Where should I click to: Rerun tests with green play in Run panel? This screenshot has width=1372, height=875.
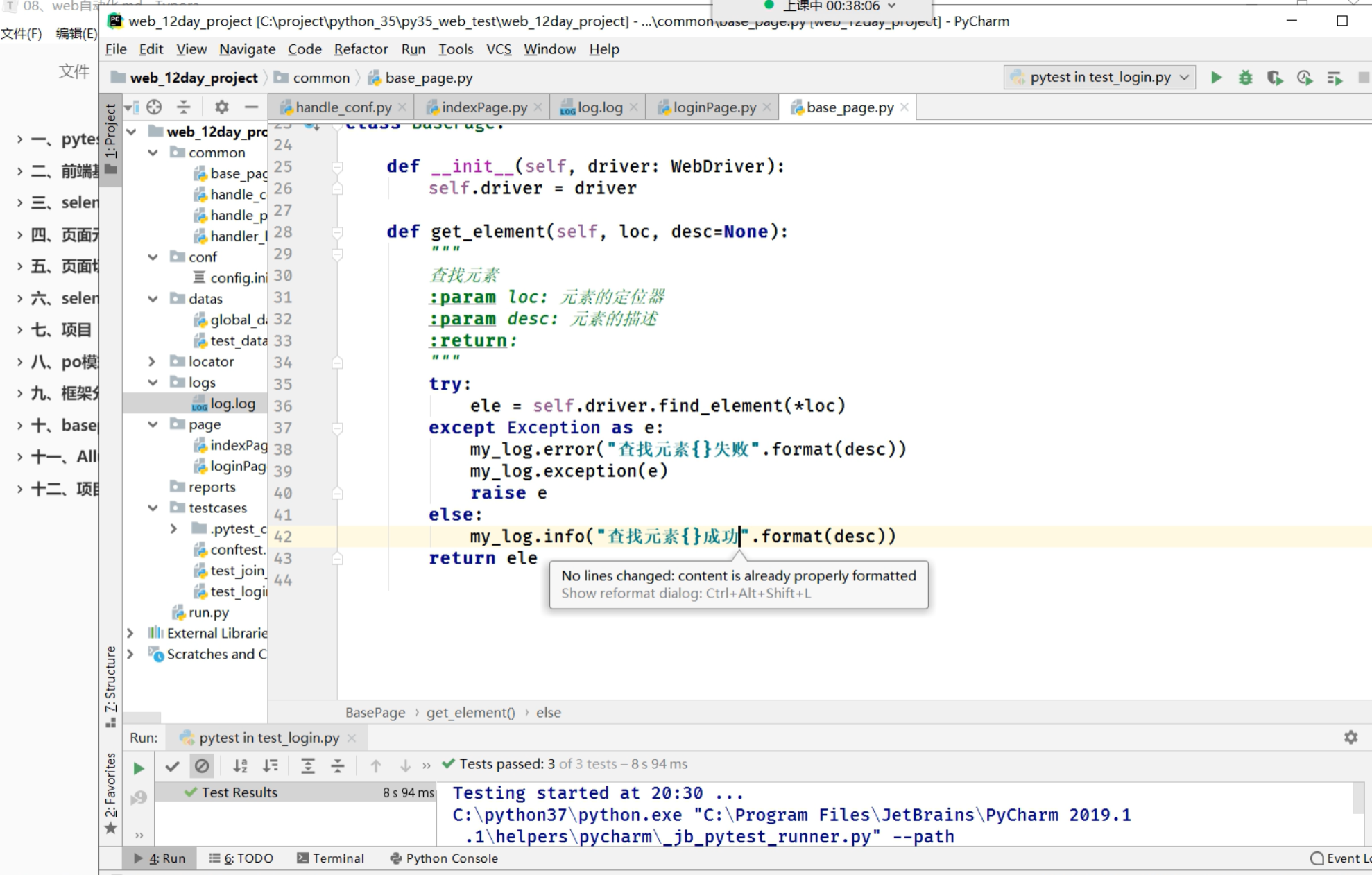click(x=139, y=768)
